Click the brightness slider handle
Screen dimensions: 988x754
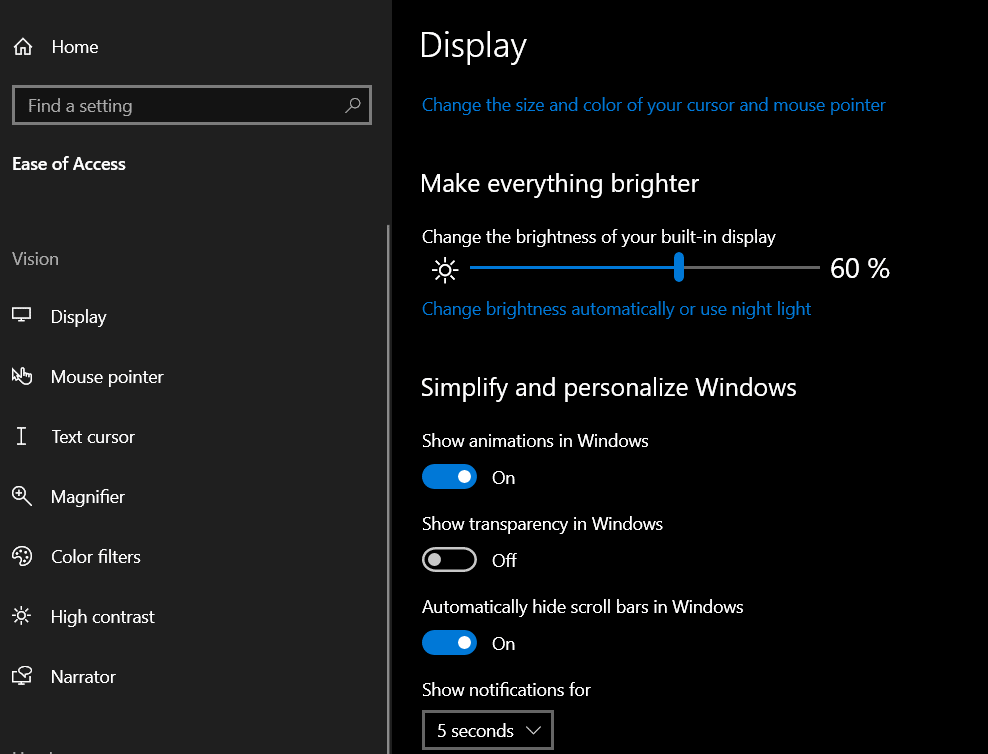679,267
